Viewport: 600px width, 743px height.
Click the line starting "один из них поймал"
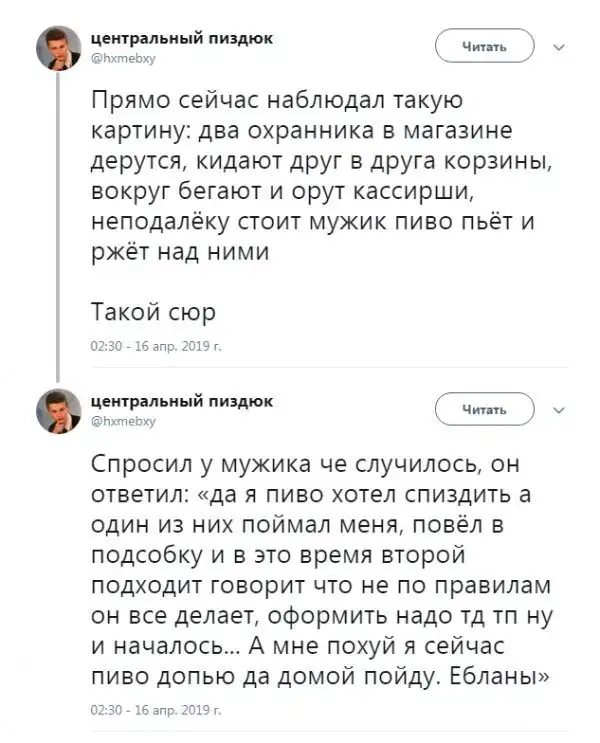tap(310, 524)
